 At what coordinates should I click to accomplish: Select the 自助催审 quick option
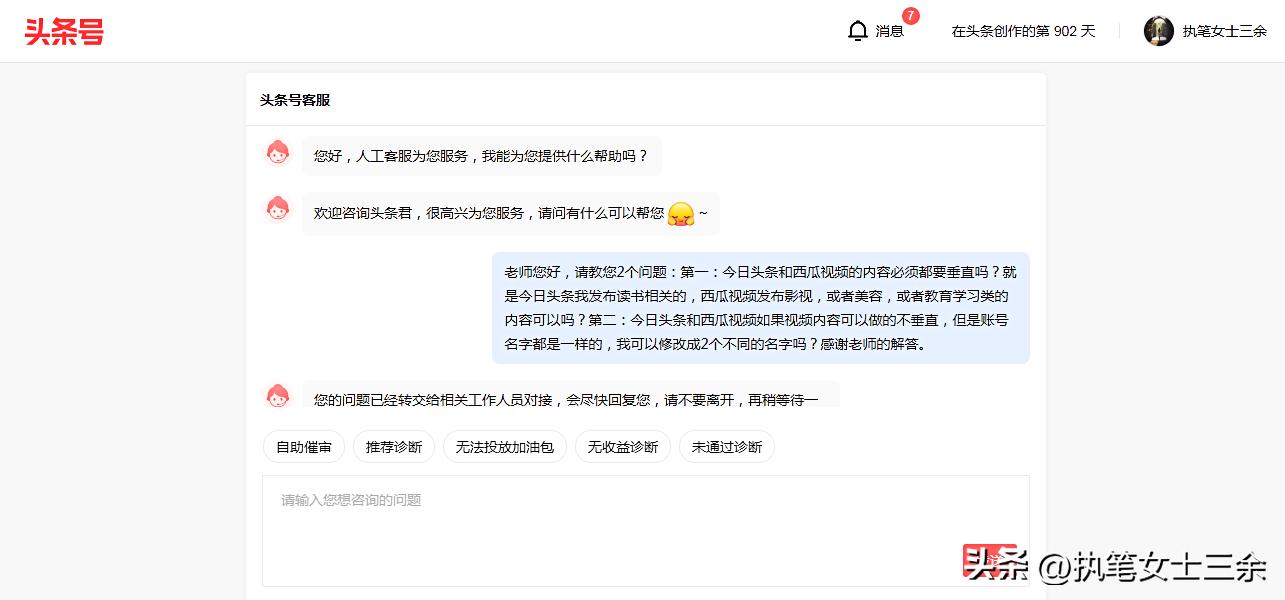click(x=303, y=446)
